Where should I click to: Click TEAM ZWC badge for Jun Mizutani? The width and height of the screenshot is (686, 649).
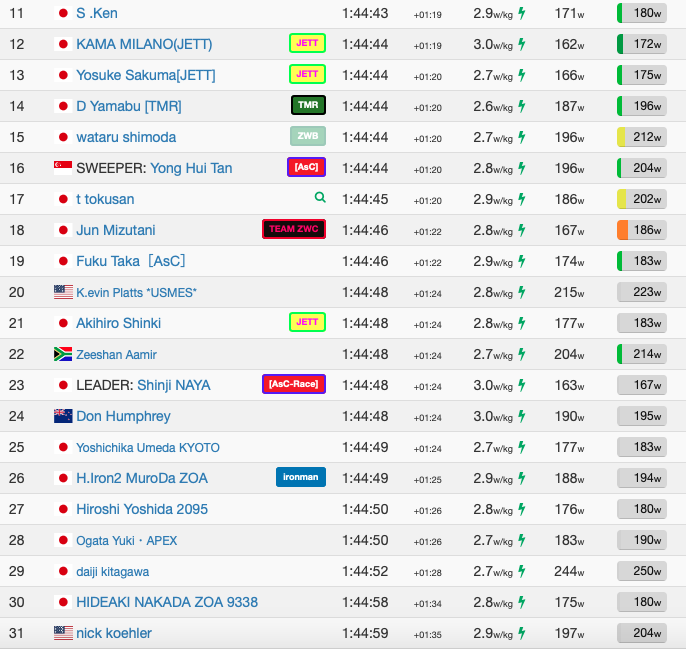[x=294, y=229]
